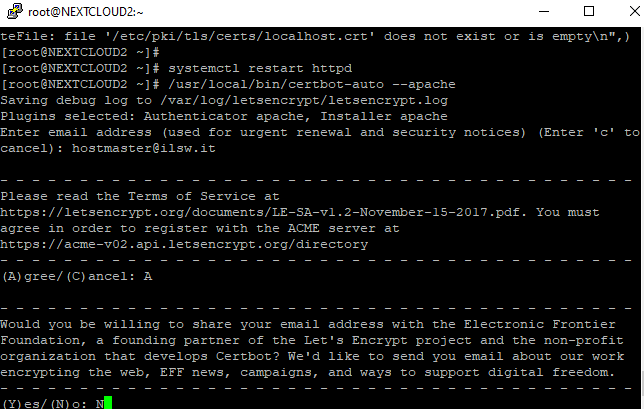
Task: Click the hostmaster@ilsw.it email address
Action: click(x=144, y=148)
